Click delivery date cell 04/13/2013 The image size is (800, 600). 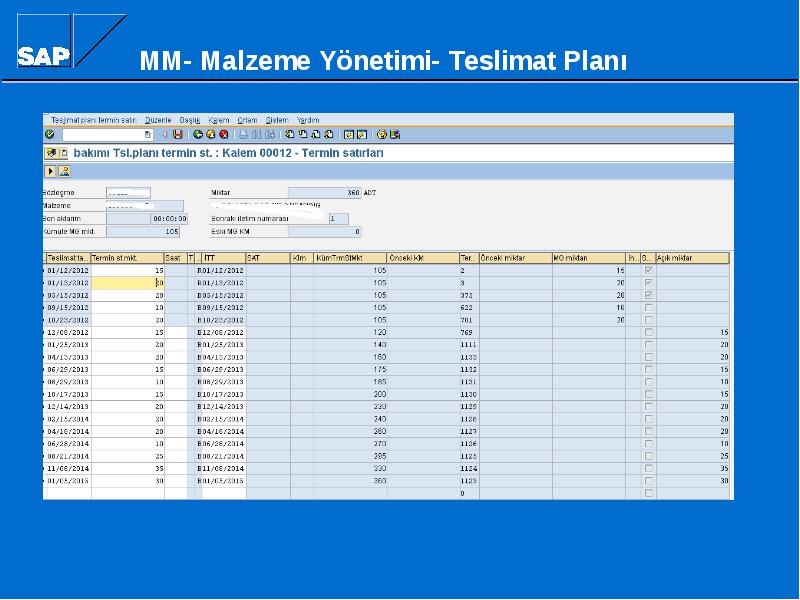pos(68,357)
